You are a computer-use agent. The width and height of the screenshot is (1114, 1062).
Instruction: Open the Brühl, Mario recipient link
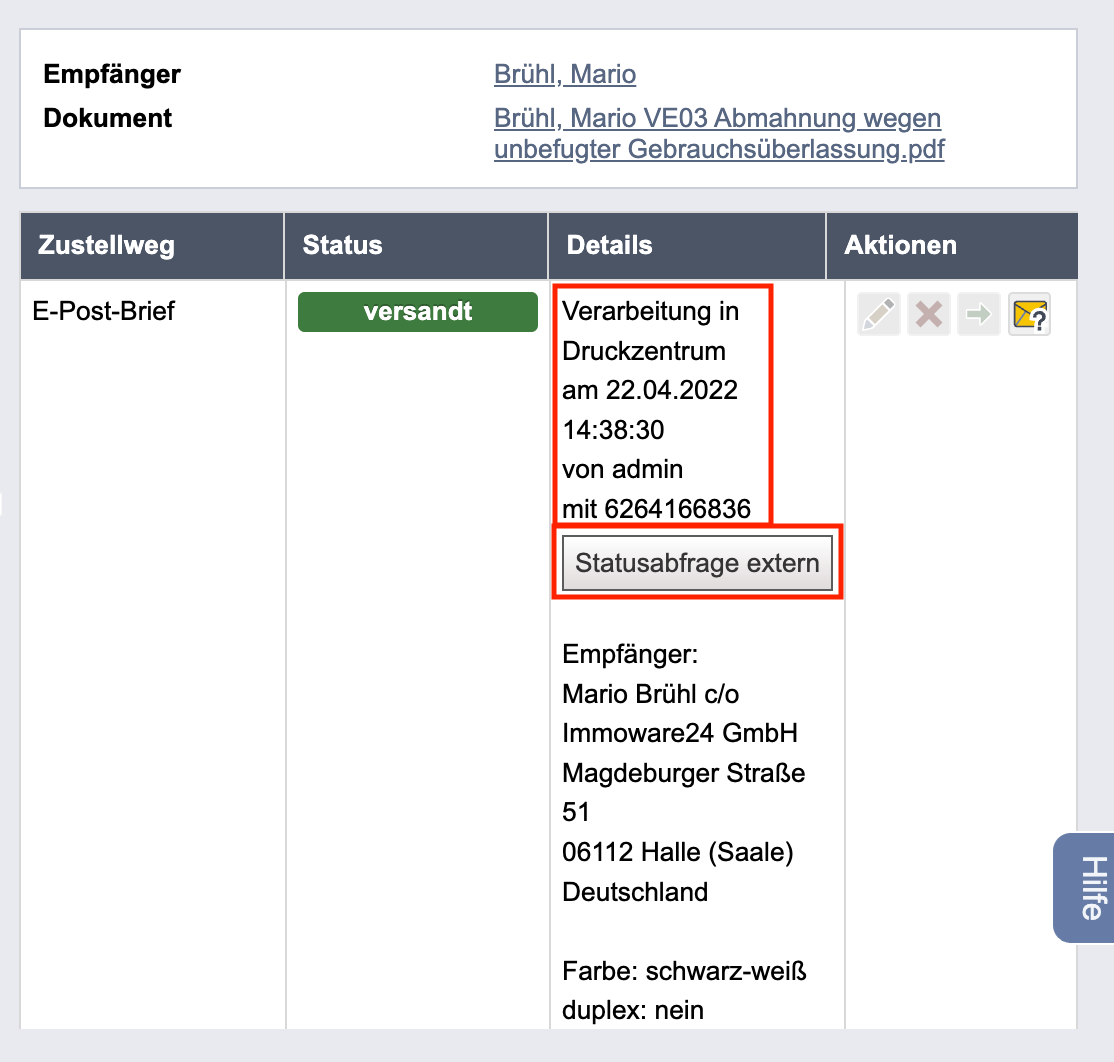(x=565, y=74)
